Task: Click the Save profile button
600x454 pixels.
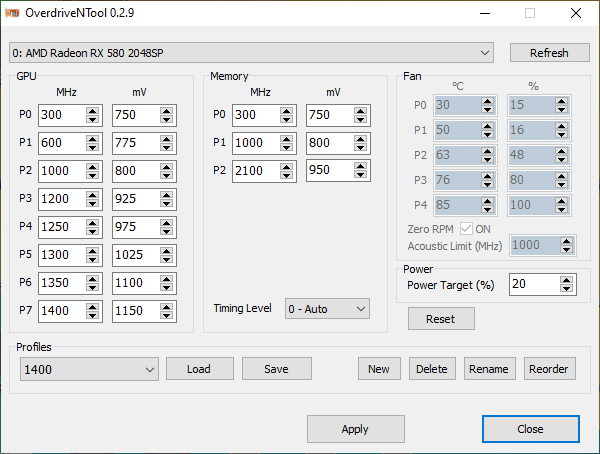Action: tap(277, 369)
